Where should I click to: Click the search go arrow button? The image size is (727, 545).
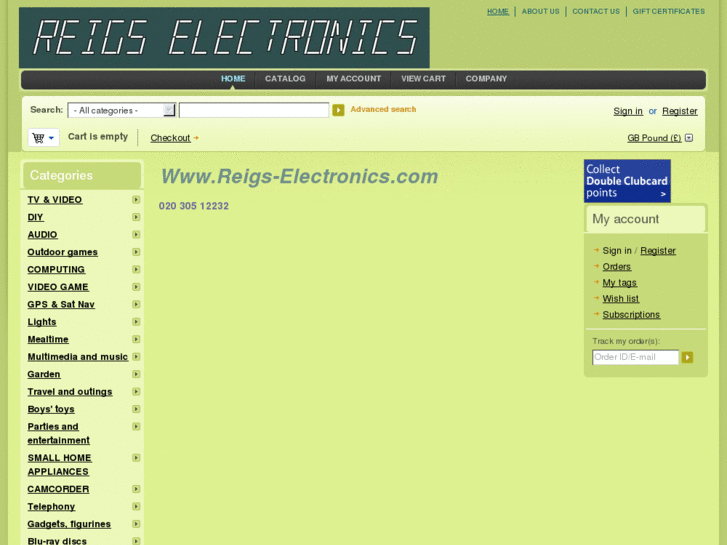(x=338, y=110)
